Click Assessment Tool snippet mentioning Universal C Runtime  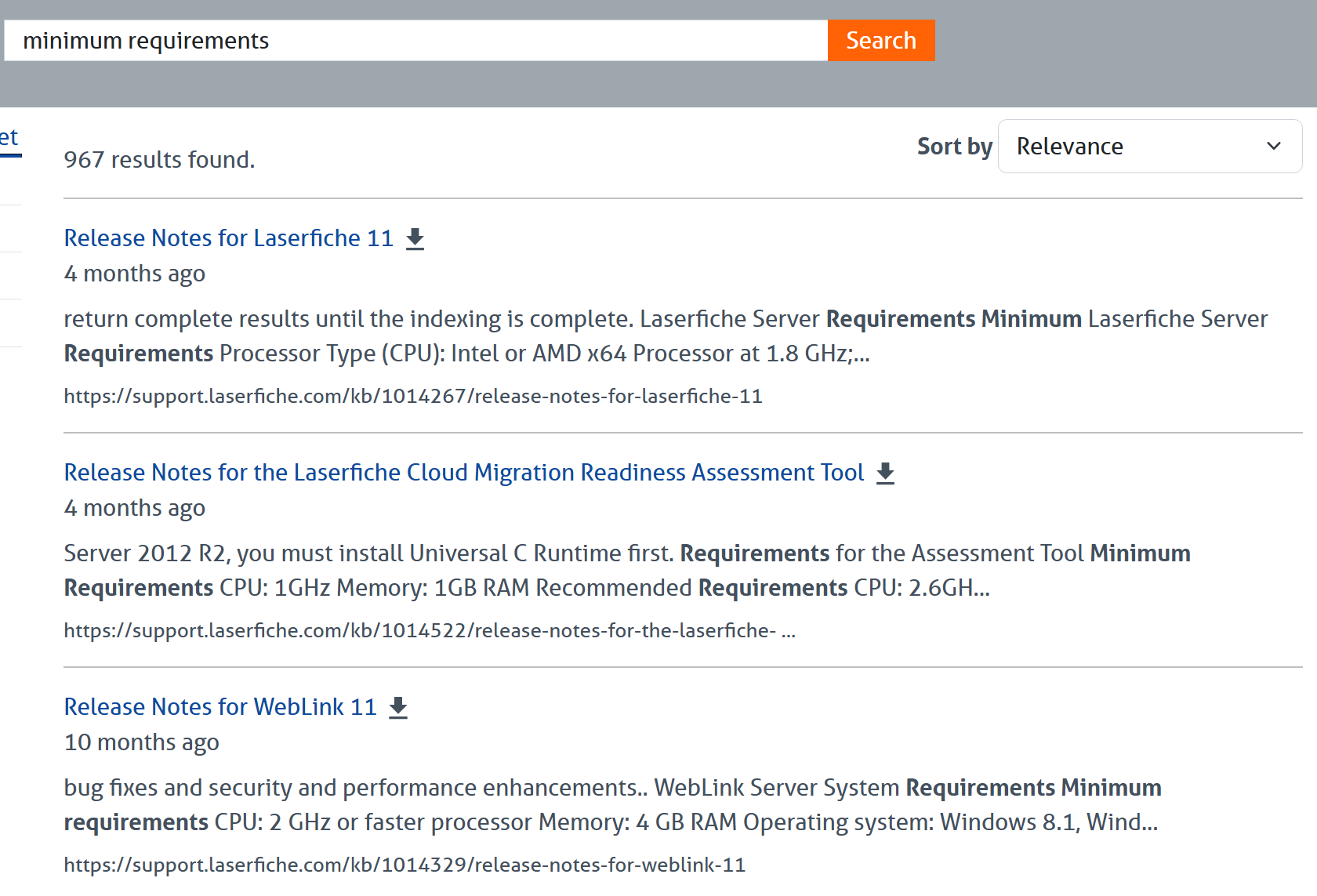click(627, 570)
